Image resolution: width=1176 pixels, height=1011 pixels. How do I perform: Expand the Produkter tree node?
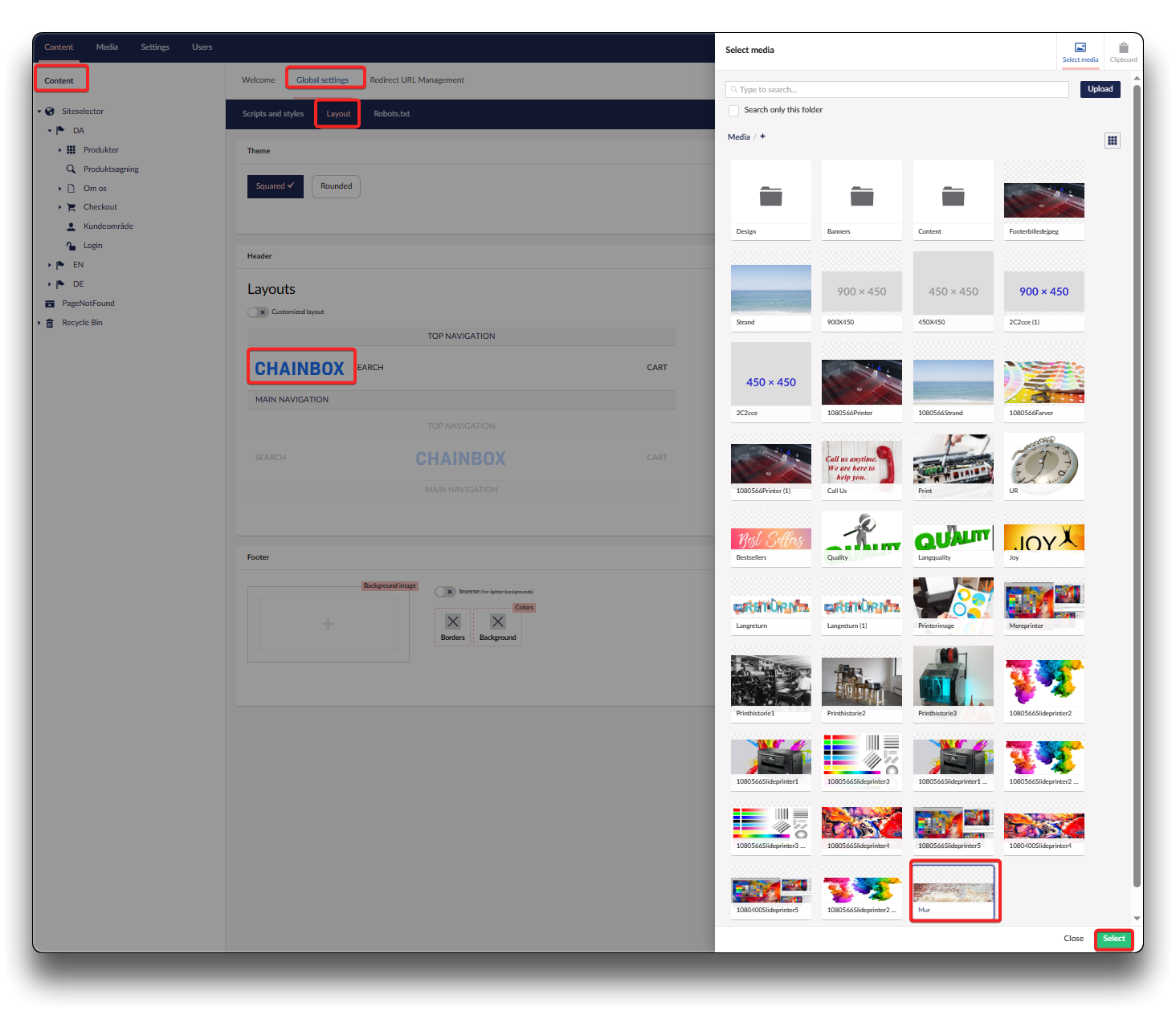pyautogui.click(x=59, y=150)
